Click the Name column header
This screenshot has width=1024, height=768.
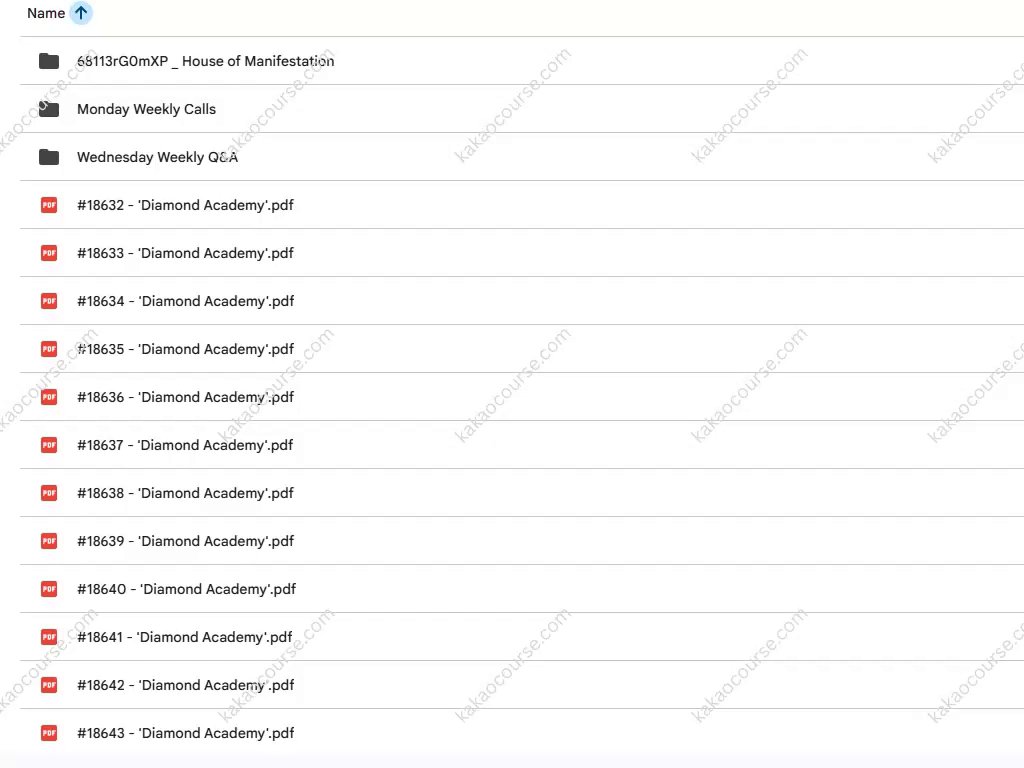45,13
